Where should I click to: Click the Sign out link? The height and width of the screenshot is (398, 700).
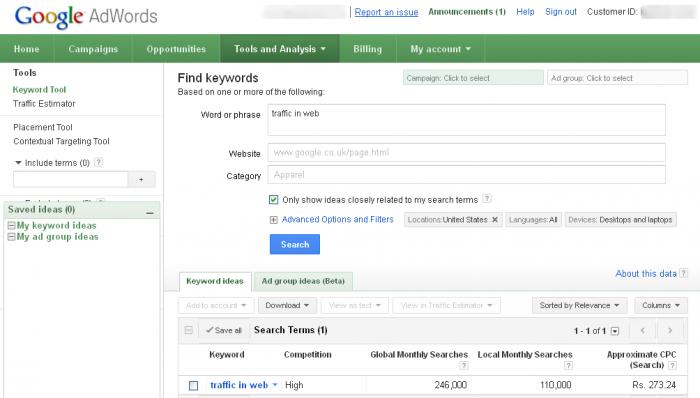tap(561, 12)
